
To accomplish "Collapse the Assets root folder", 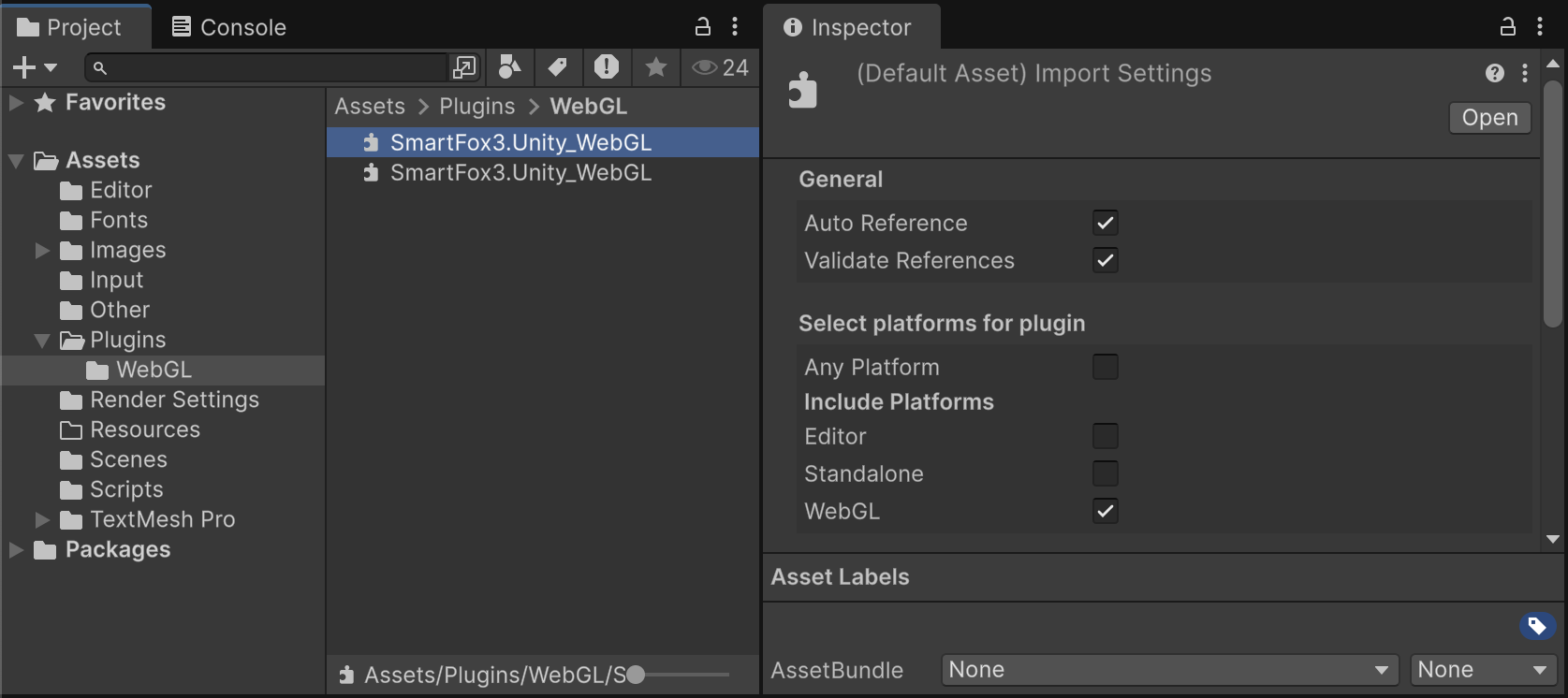I will [x=16, y=161].
